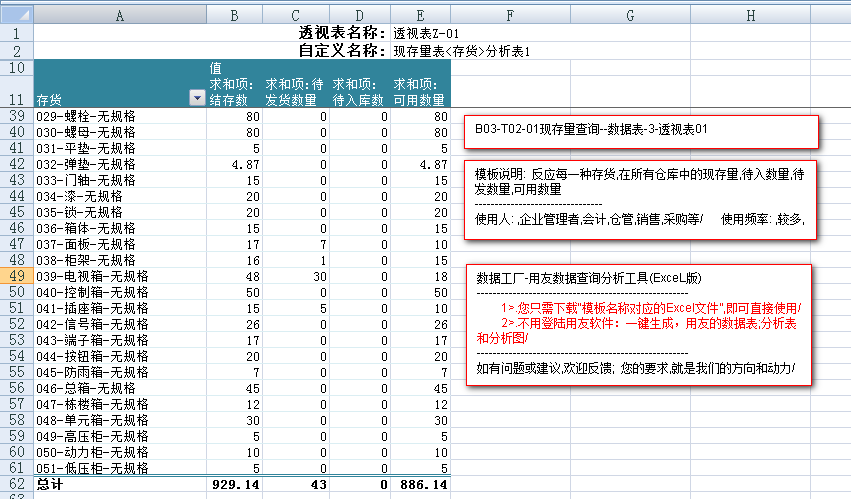This screenshot has width=851, height=499.
Task: Click the 039-电视箱-无规格 item cell
Action: click(x=120, y=275)
